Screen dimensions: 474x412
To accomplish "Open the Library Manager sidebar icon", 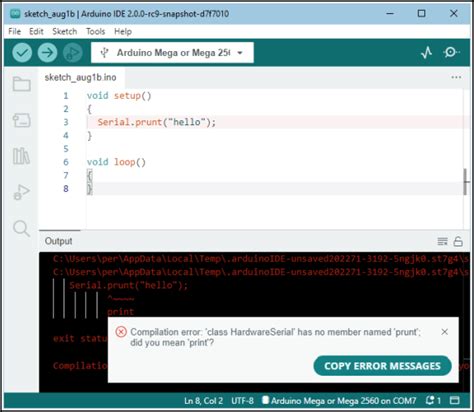I will coord(21,156).
